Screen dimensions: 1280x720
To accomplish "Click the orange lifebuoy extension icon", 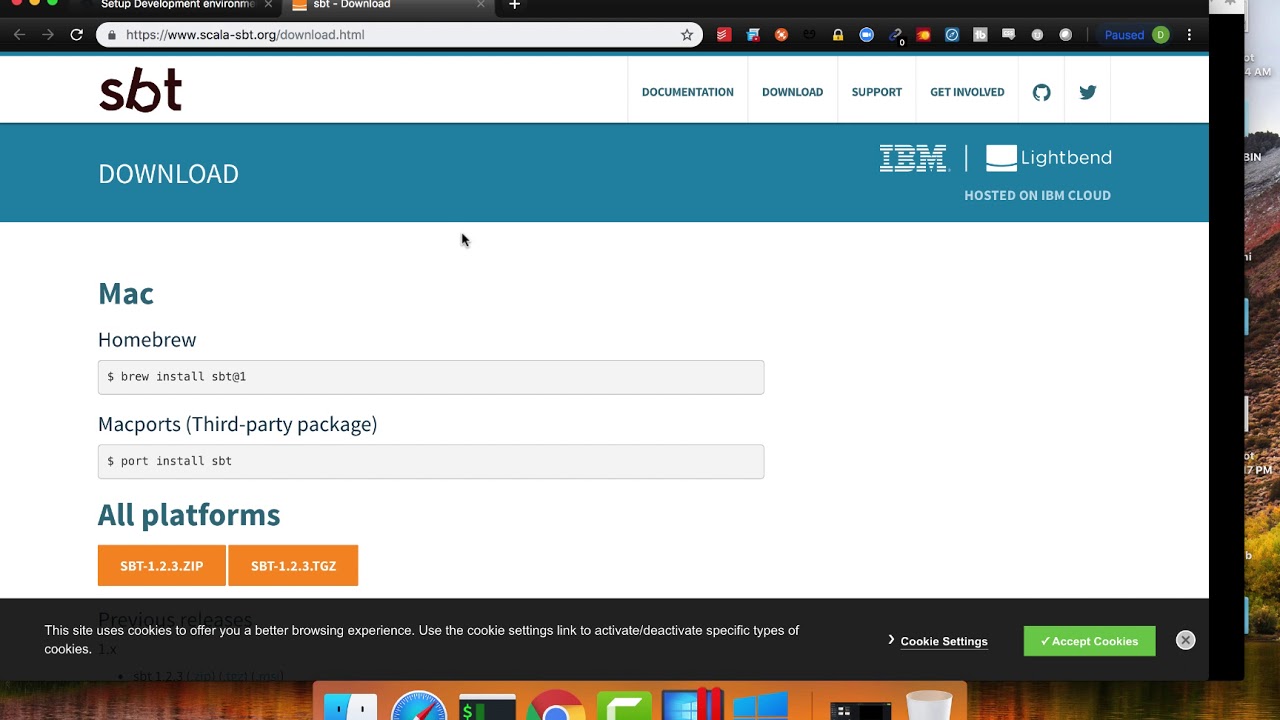I will [x=781, y=35].
